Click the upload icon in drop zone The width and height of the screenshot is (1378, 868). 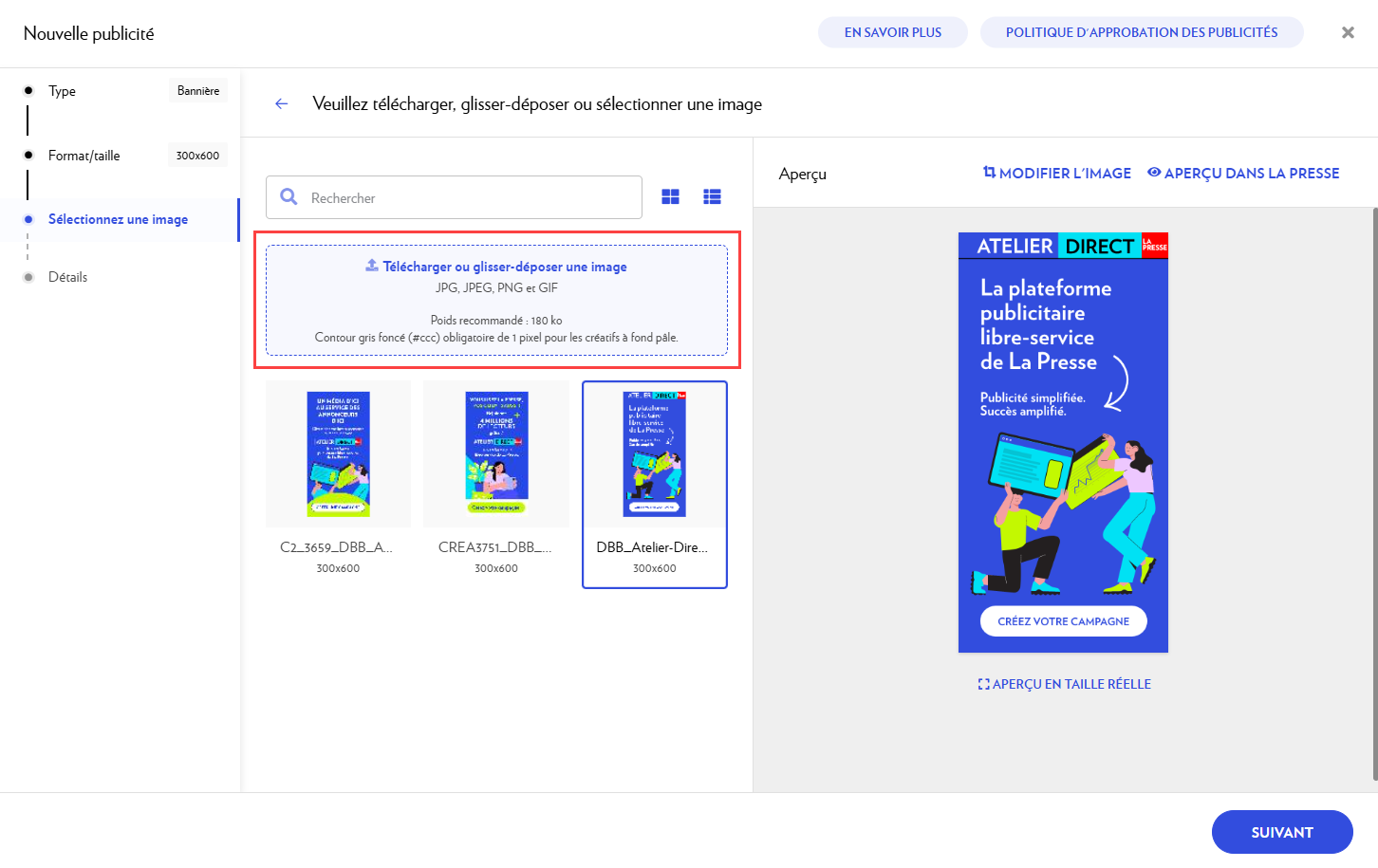pos(372,266)
